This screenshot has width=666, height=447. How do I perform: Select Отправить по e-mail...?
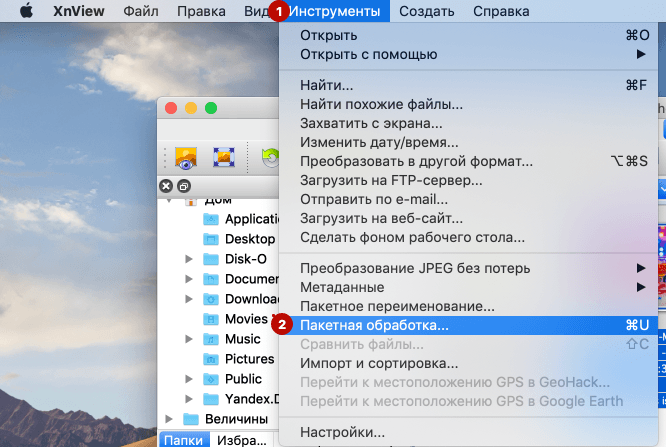point(468,199)
